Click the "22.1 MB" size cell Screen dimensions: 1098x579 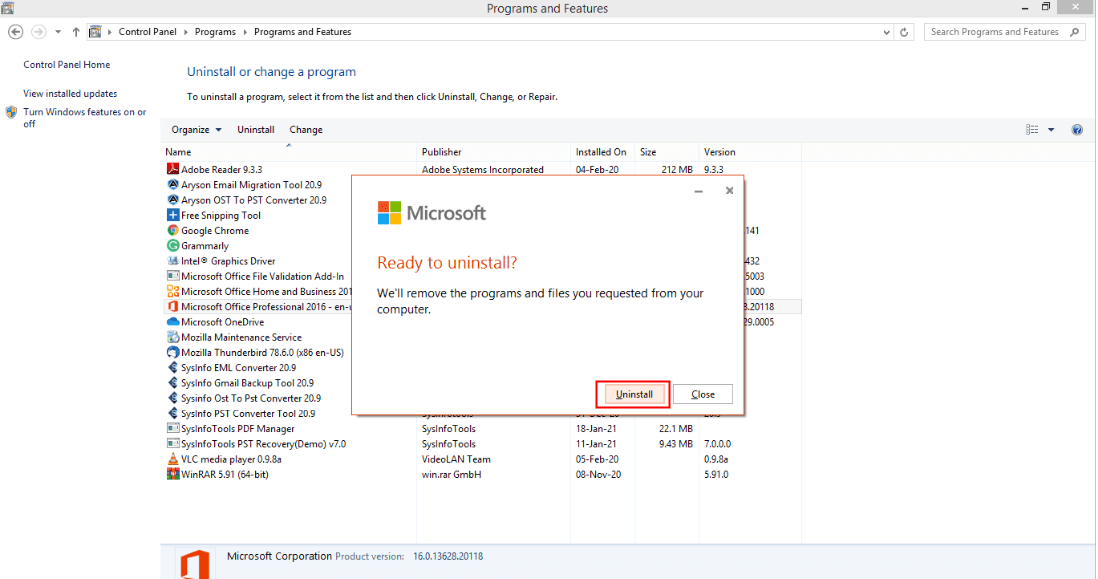(x=676, y=428)
